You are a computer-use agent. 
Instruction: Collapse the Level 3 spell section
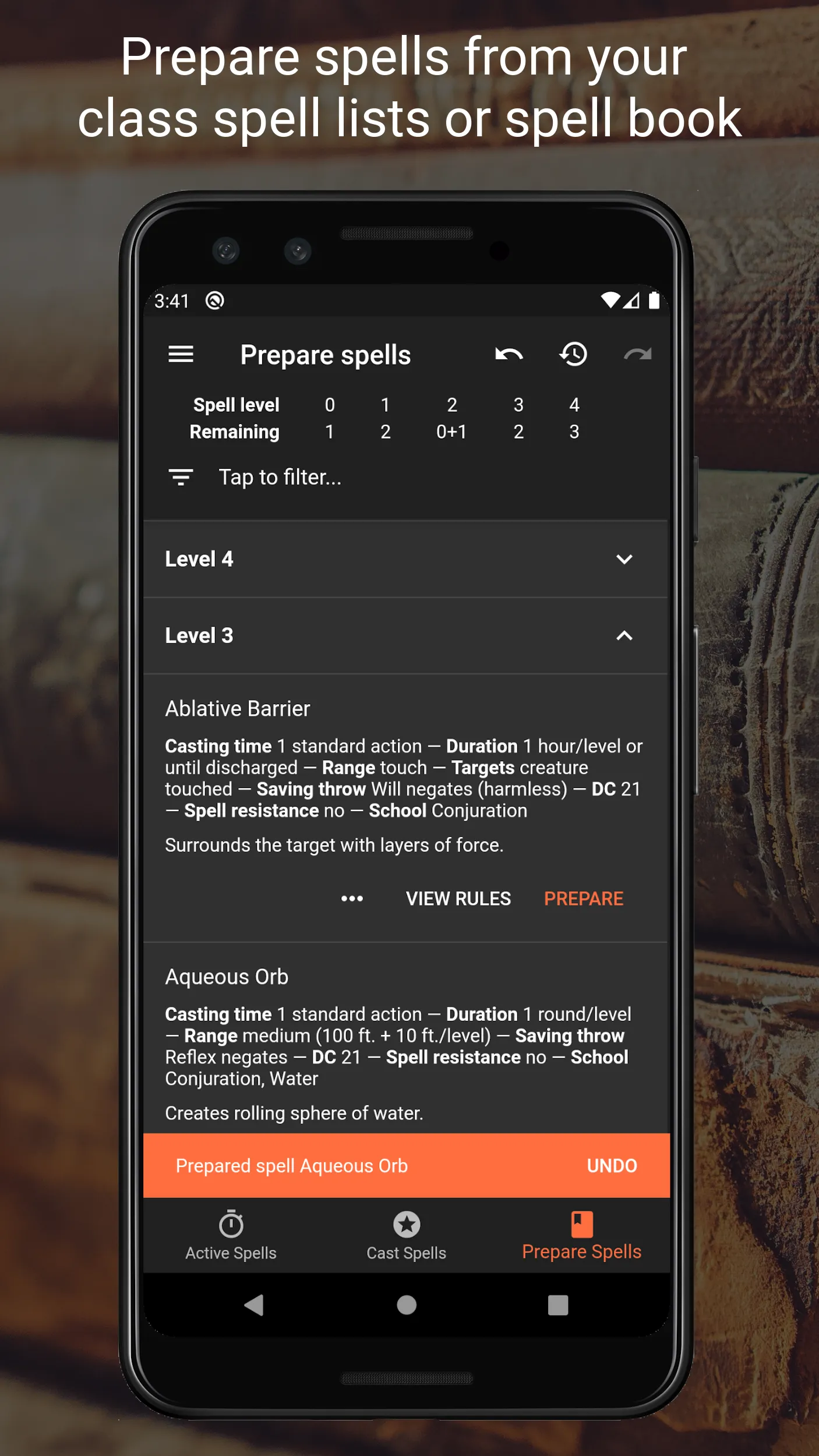406,635
